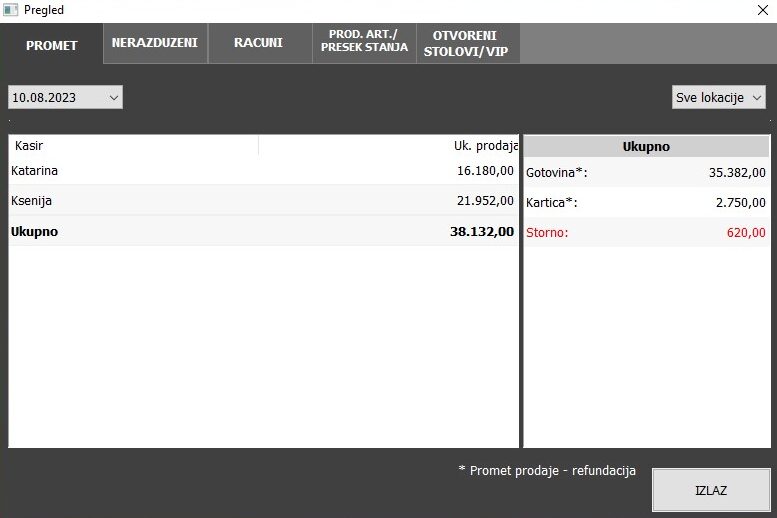Select the Katarina cashier row
The image size is (777, 518).
click(x=263, y=171)
